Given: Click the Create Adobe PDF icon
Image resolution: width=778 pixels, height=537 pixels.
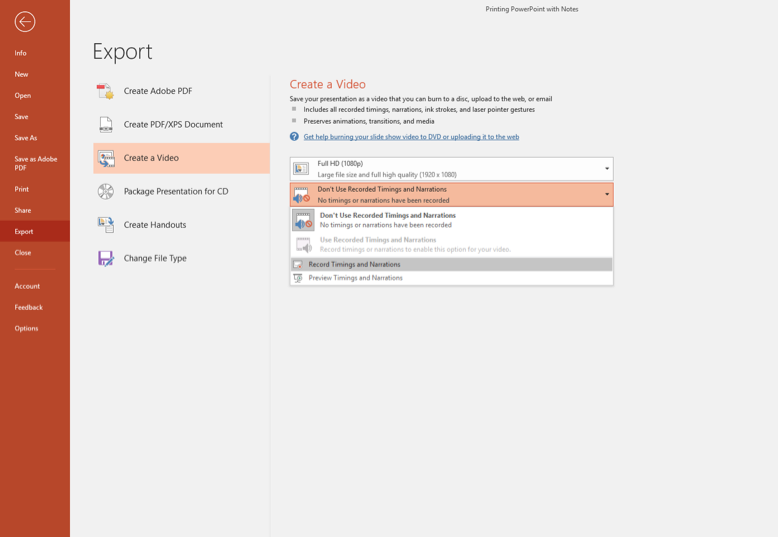Looking at the screenshot, I should tap(105, 91).
